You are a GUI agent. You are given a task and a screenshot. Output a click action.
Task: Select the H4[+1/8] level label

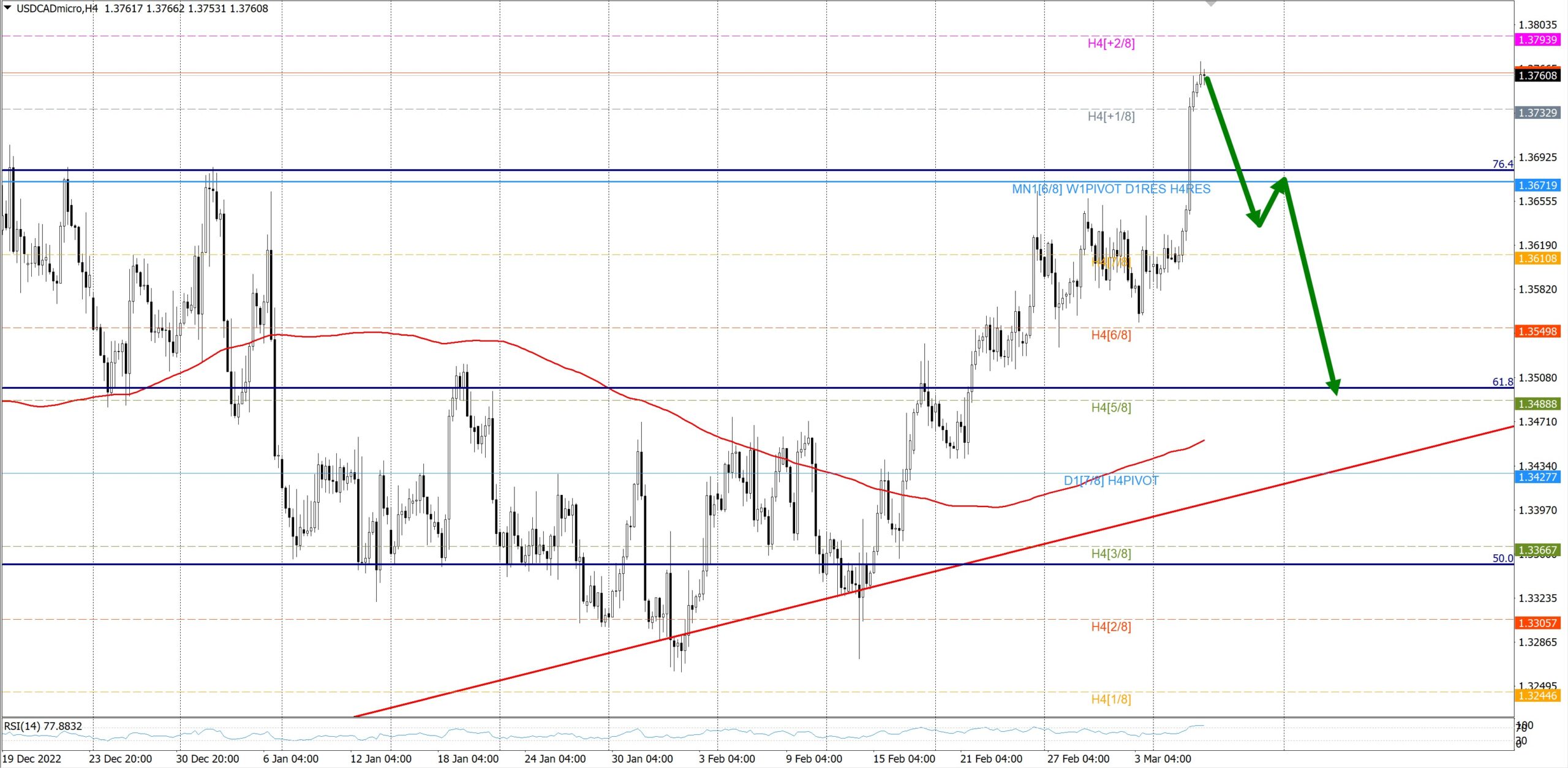(1110, 116)
